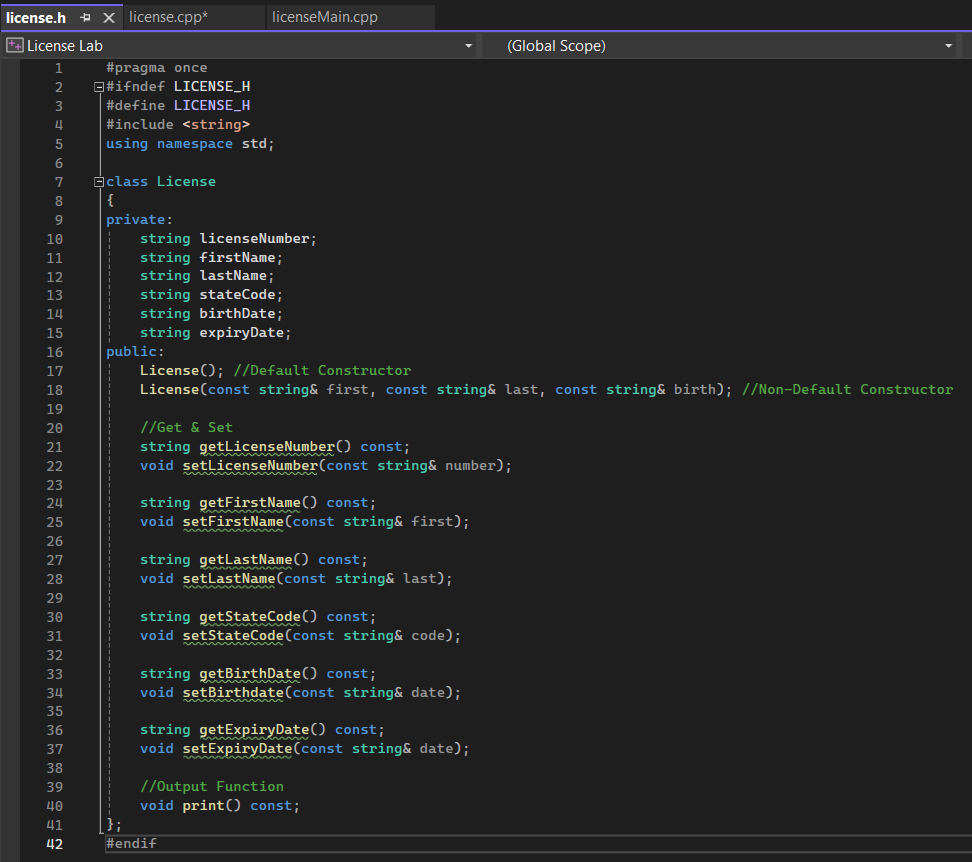Click the License Lab project icon
Viewport: 972px width, 862px height.
pyautogui.click(x=14, y=46)
